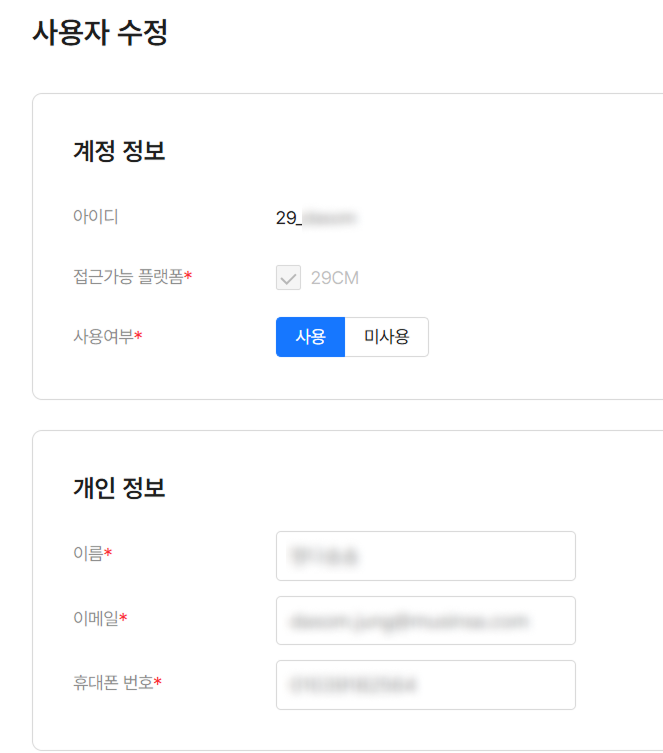Viewport: 663px width, 753px height.
Task: Click the 계정 정보 section heading
Action: point(119,151)
